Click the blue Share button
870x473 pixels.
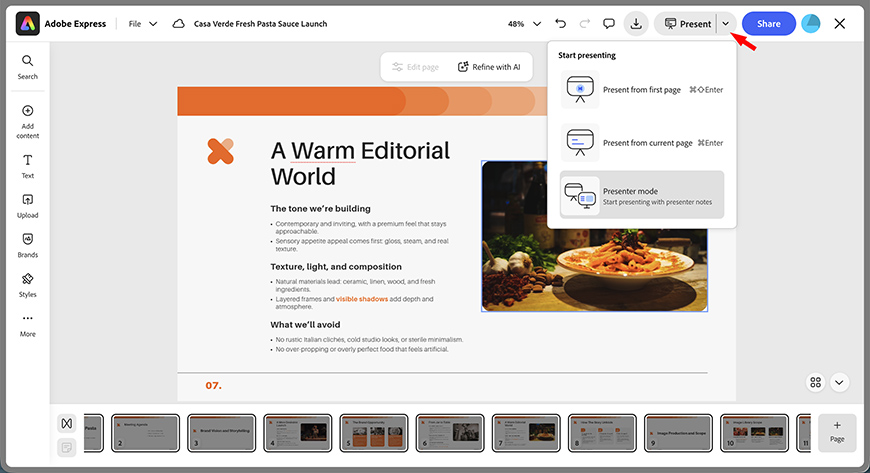(x=768, y=23)
